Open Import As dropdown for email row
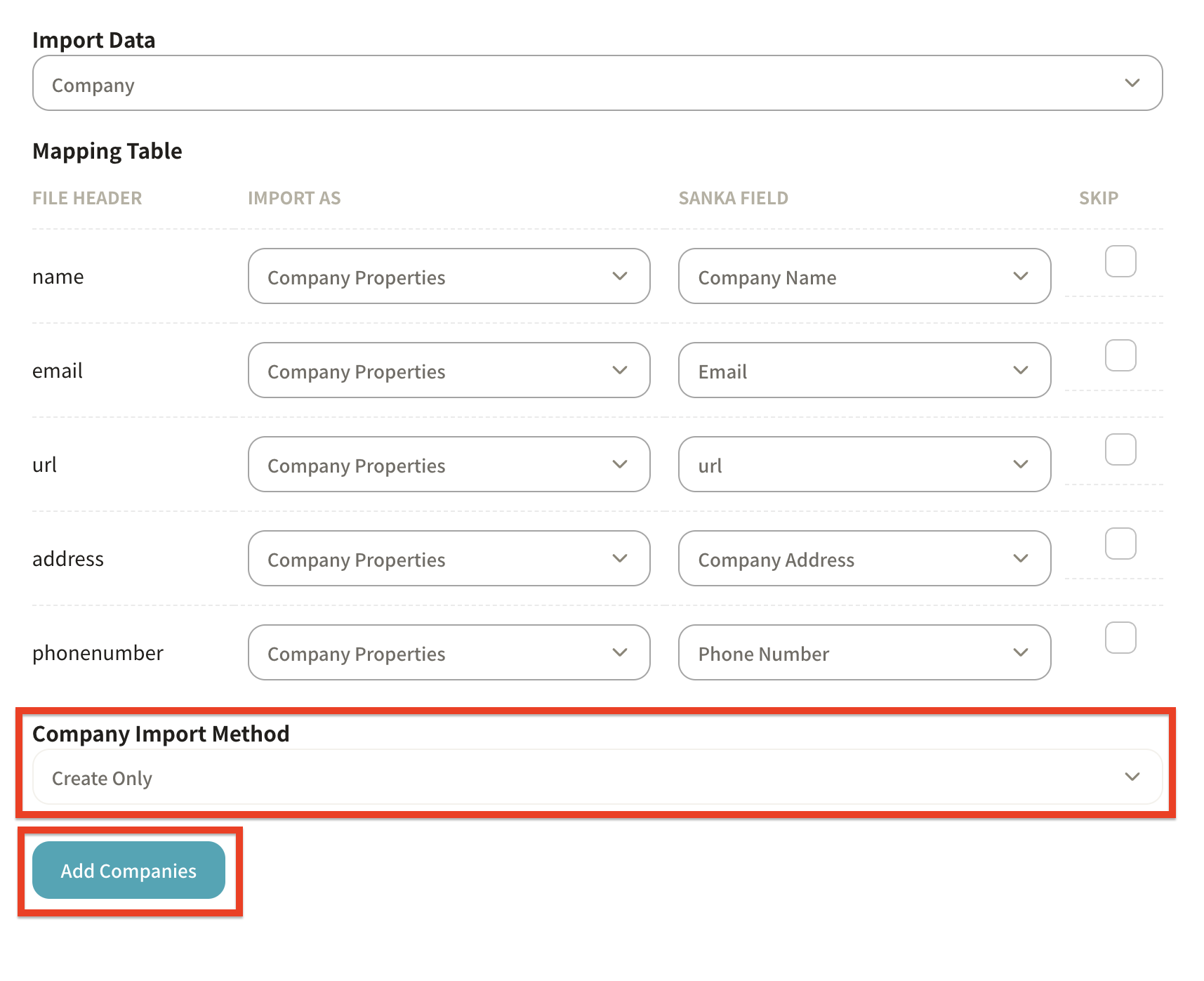 [x=449, y=370]
